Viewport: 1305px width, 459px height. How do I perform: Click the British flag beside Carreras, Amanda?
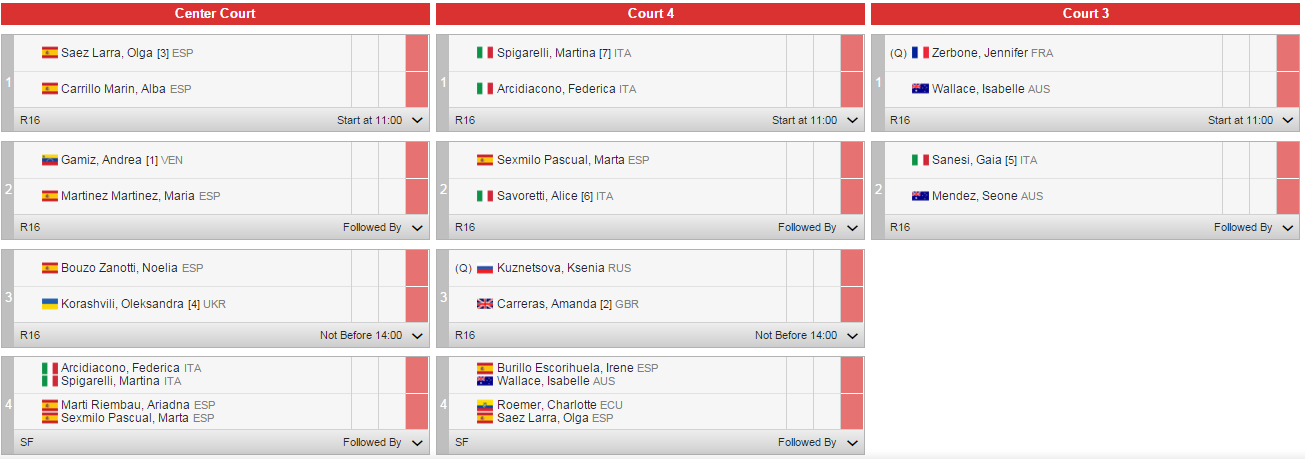pyautogui.click(x=485, y=304)
